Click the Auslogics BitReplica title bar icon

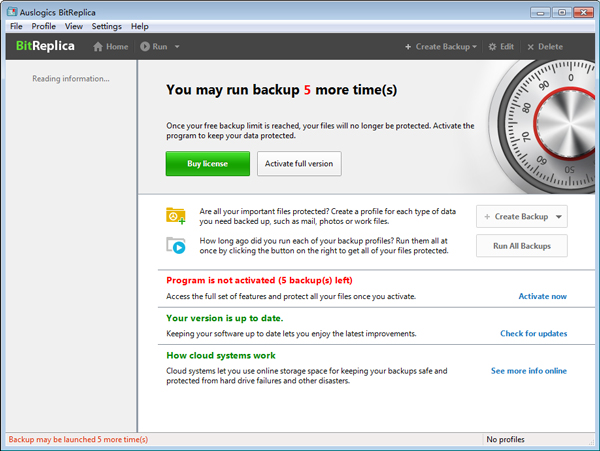(12, 12)
